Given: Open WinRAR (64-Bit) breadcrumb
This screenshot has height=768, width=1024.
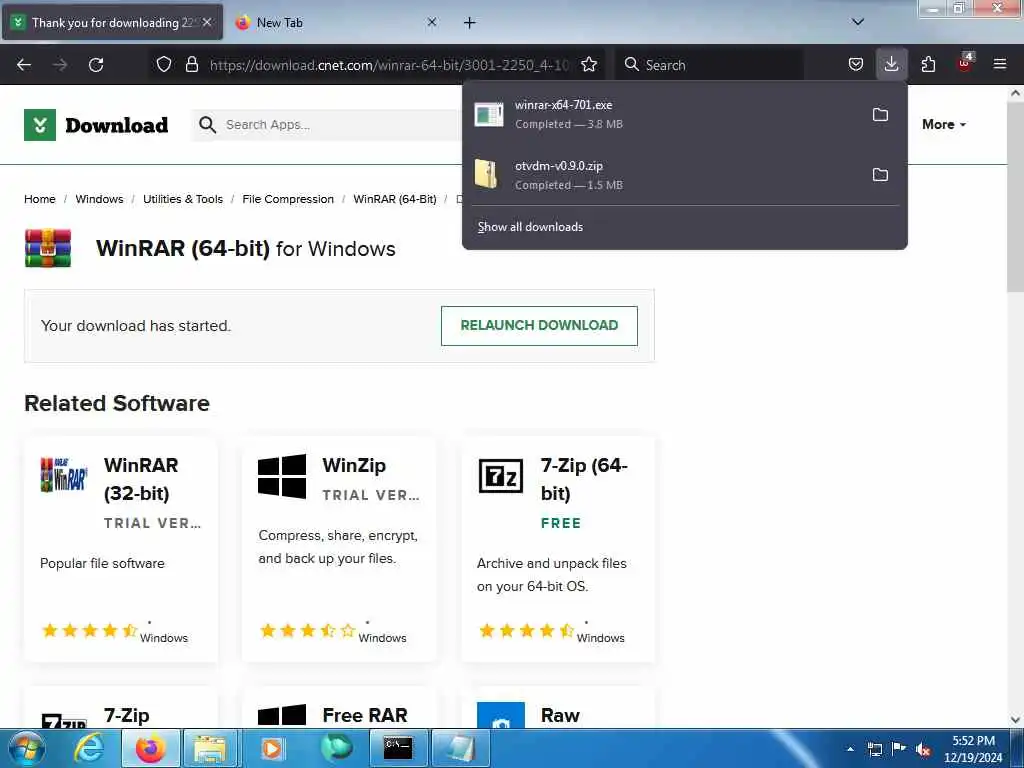Looking at the screenshot, I should 395,199.
